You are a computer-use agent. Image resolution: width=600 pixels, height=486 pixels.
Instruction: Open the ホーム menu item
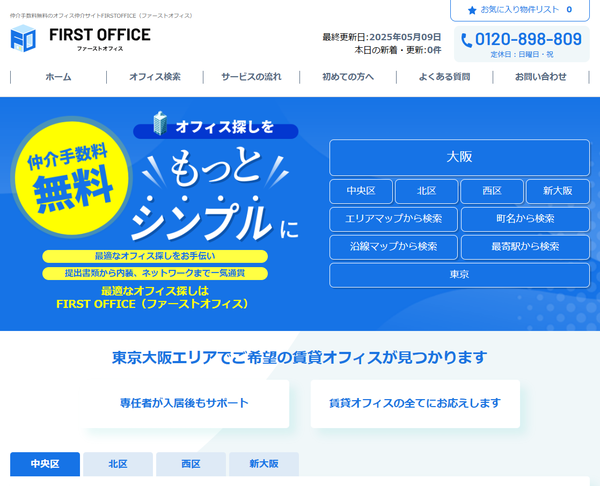point(58,77)
